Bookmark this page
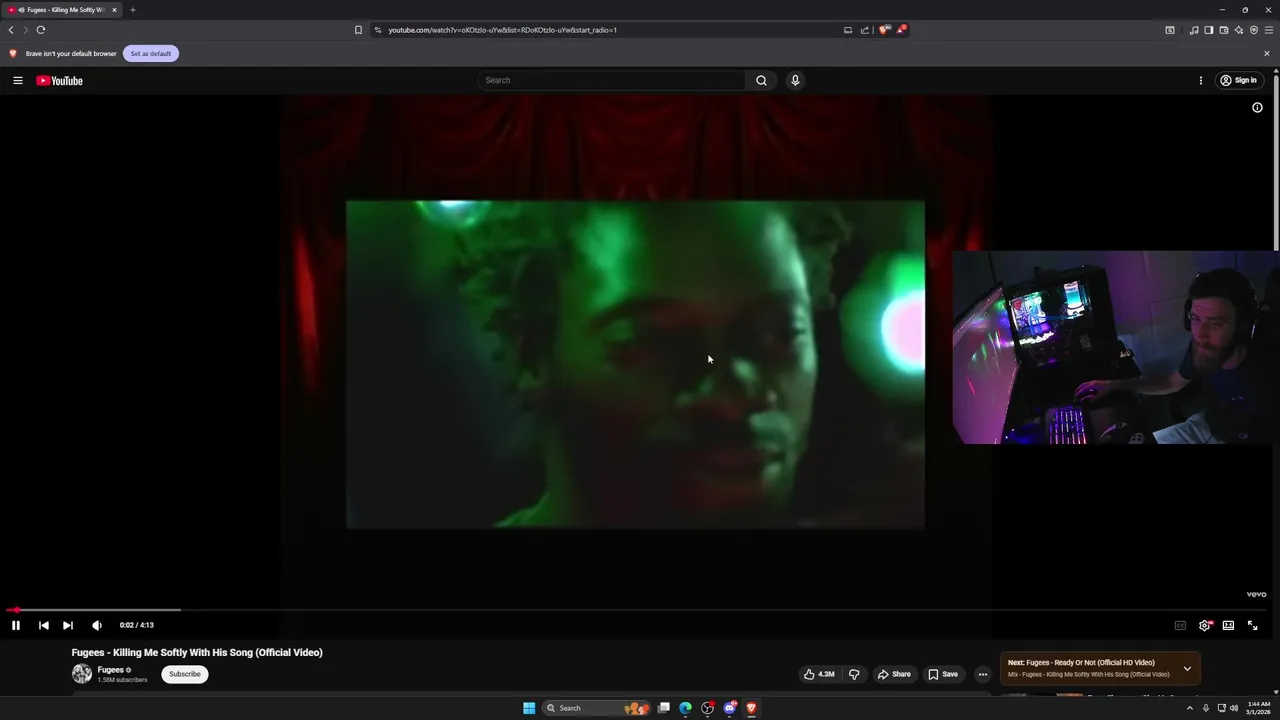This screenshot has height=720, width=1280. [358, 30]
